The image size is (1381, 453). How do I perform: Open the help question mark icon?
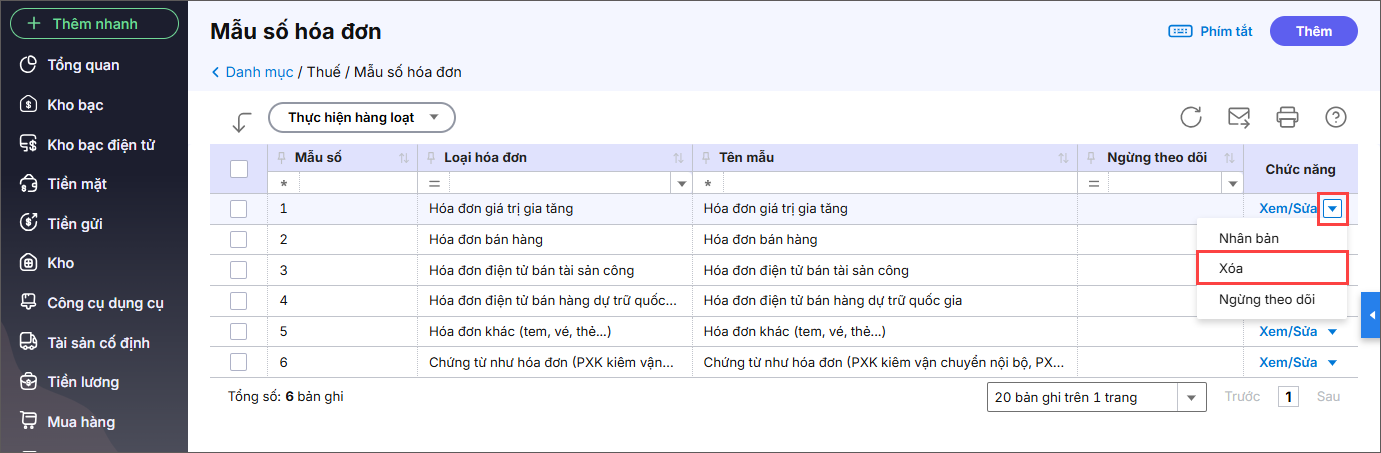pos(1335,117)
